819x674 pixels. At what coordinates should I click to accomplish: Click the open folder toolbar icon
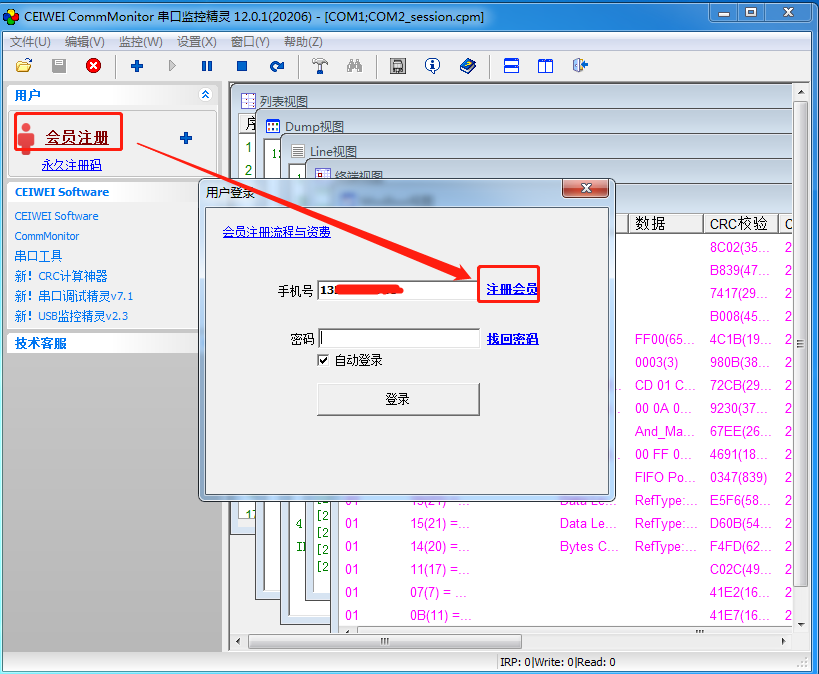[x=24, y=66]
